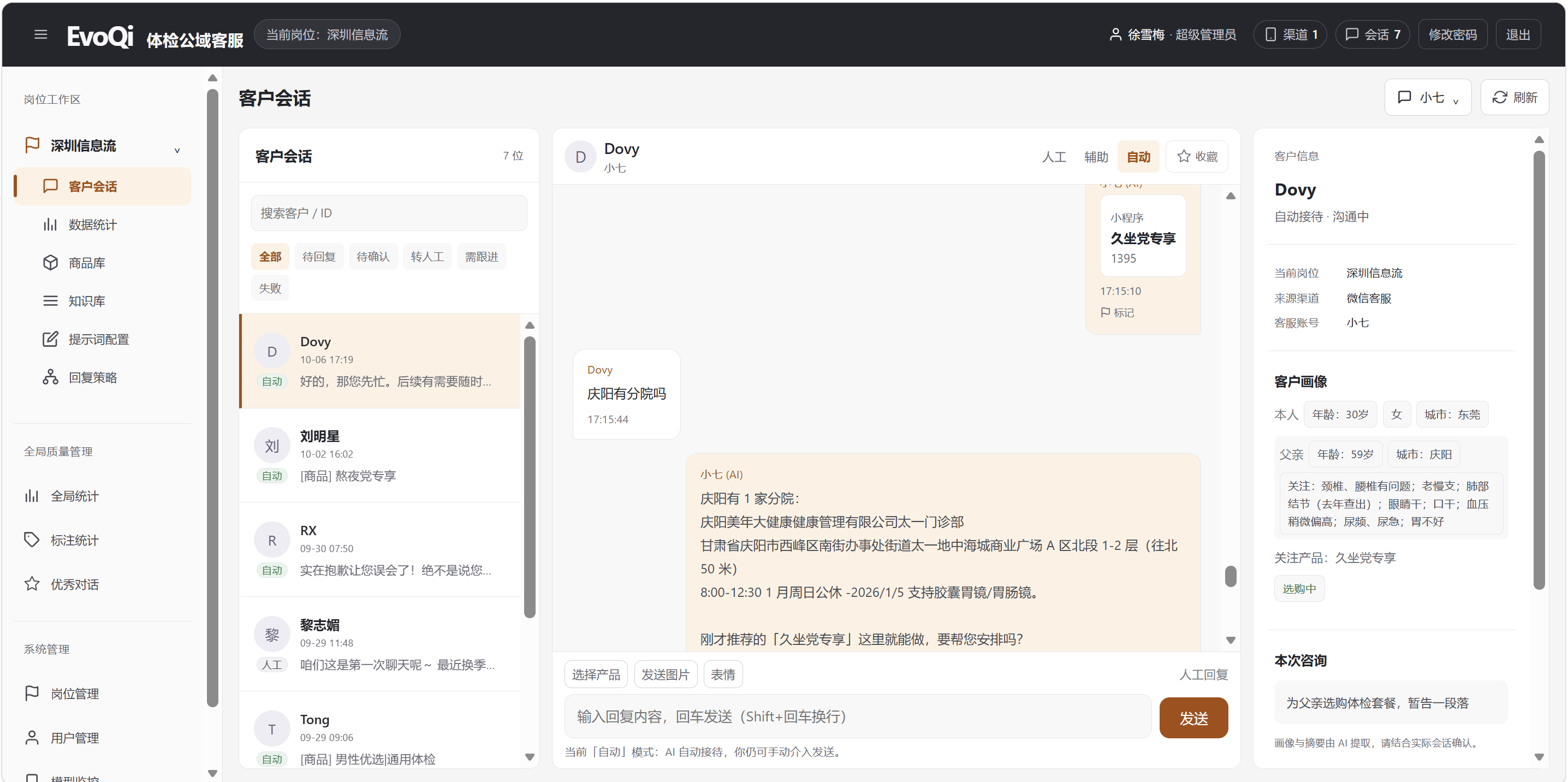Open 提示词配置 edit icon
This screenshot has height=782, width=1568.
pos(50,339)
